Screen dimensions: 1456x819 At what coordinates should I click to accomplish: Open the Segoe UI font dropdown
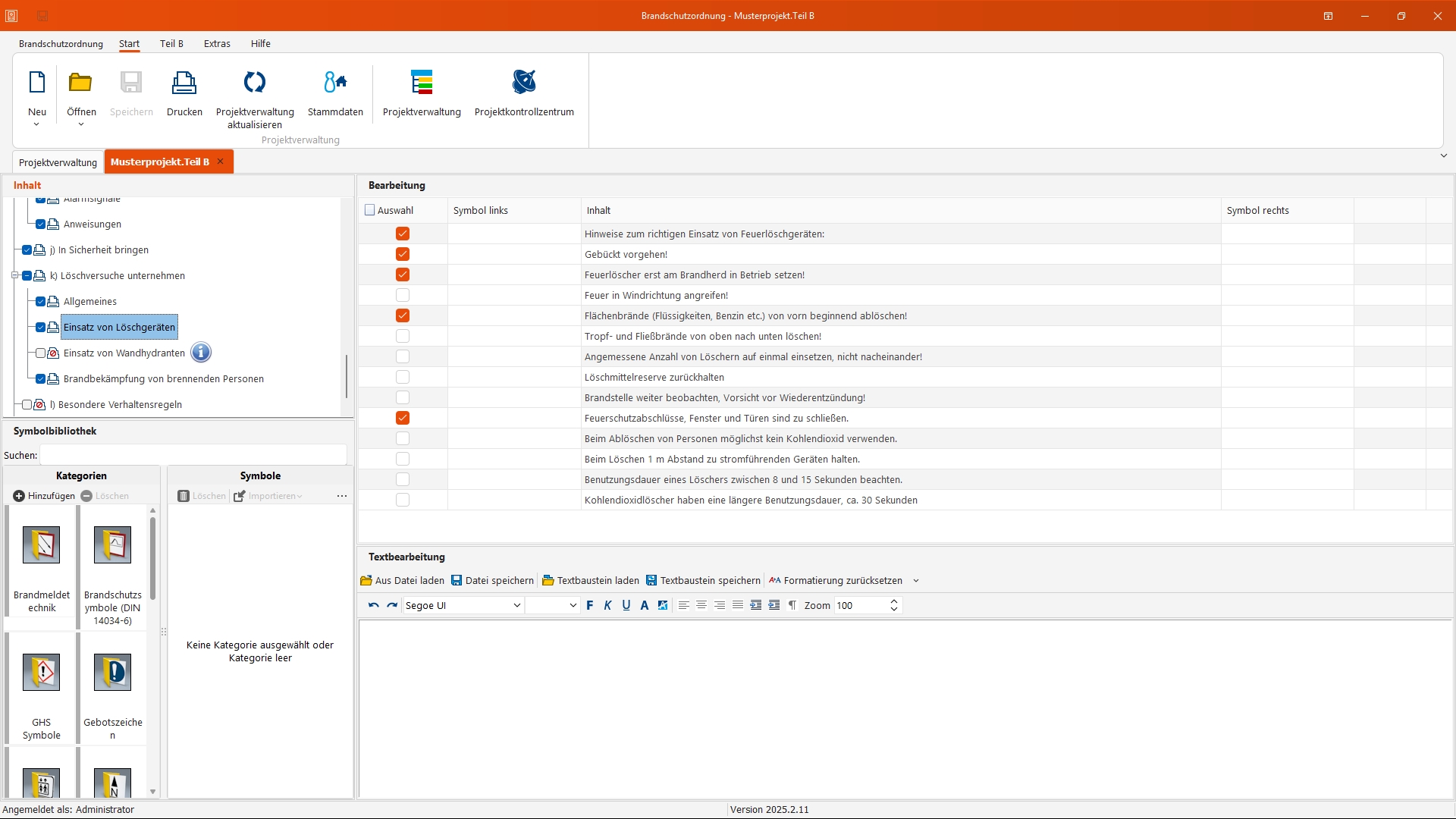pyautogui.click(x=517, y=605)
